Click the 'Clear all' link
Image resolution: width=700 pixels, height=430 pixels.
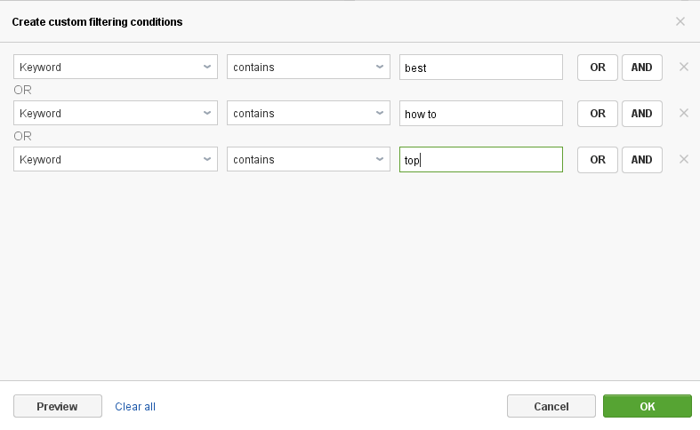click(135, 406)
